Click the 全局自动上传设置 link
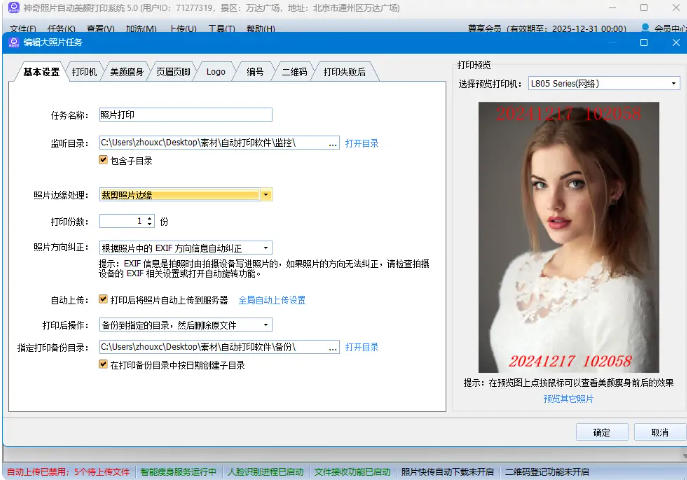This screenshot has width=687, height=480. (271, 300)
